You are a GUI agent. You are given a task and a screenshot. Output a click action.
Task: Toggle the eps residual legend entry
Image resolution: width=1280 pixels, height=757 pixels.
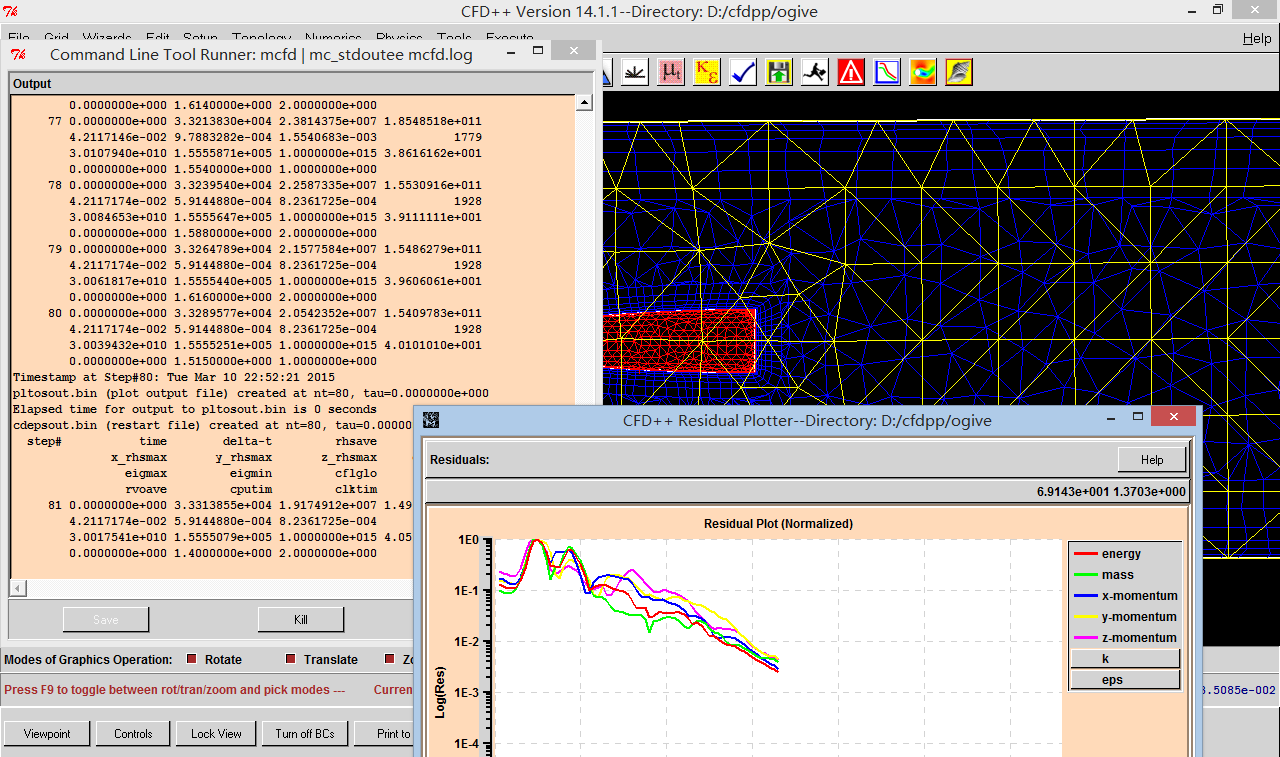pos(1125,680)
